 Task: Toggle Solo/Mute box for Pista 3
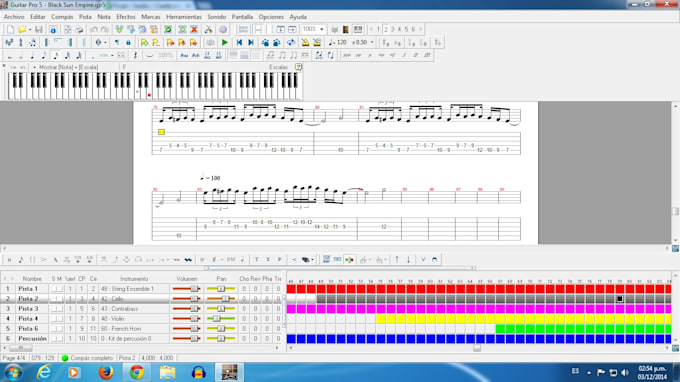pos(57,309)
